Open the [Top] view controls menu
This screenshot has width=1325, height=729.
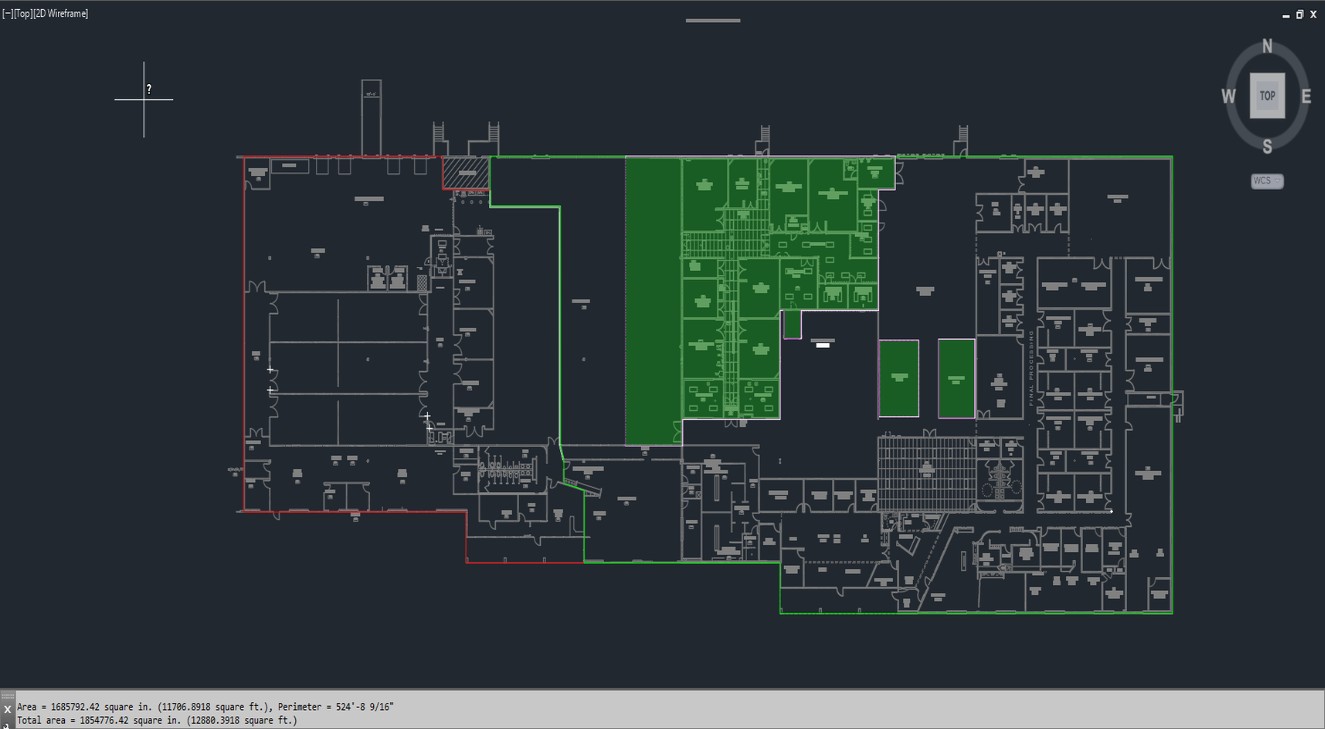point(24,14)
